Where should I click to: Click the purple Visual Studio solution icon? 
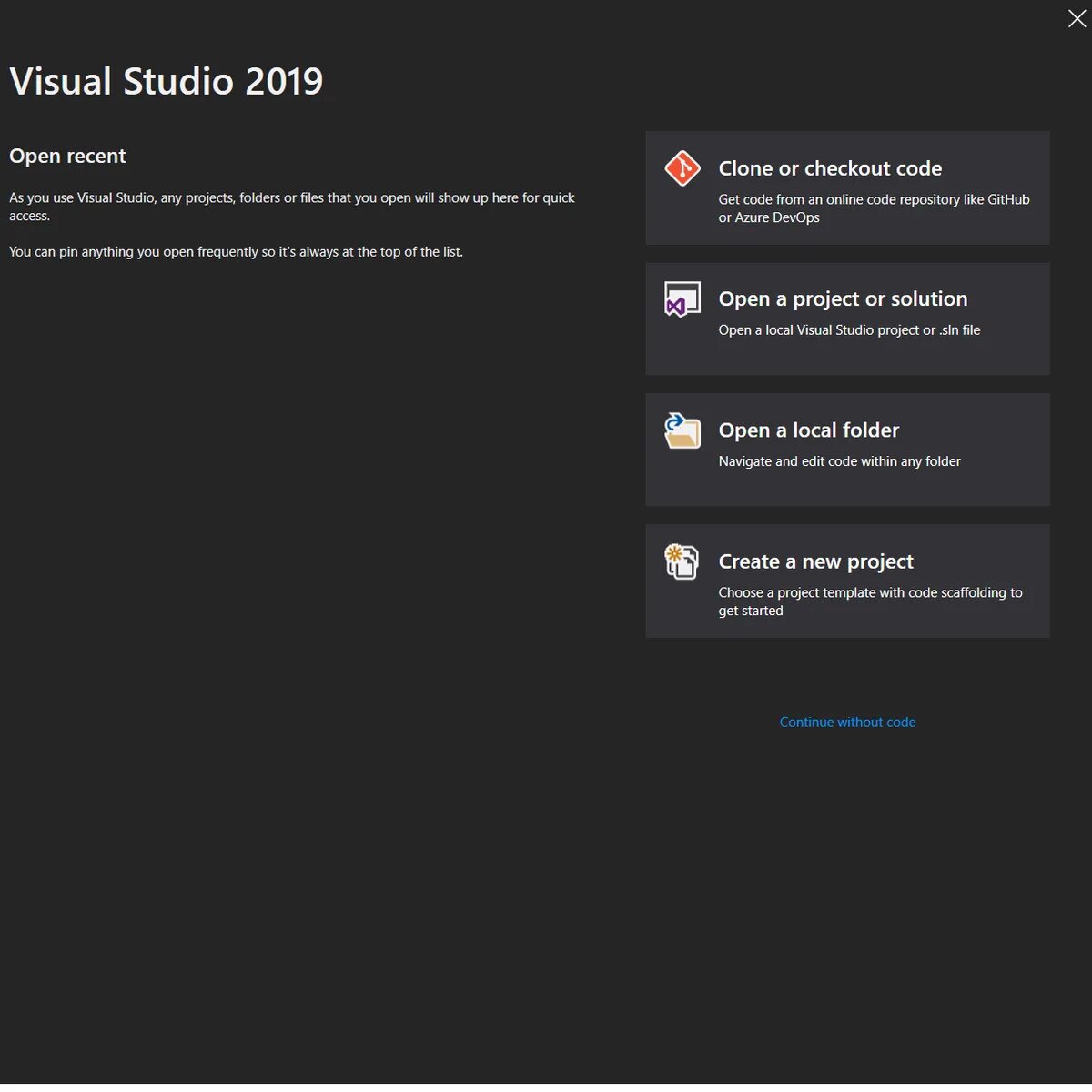[x=682, y=299]
